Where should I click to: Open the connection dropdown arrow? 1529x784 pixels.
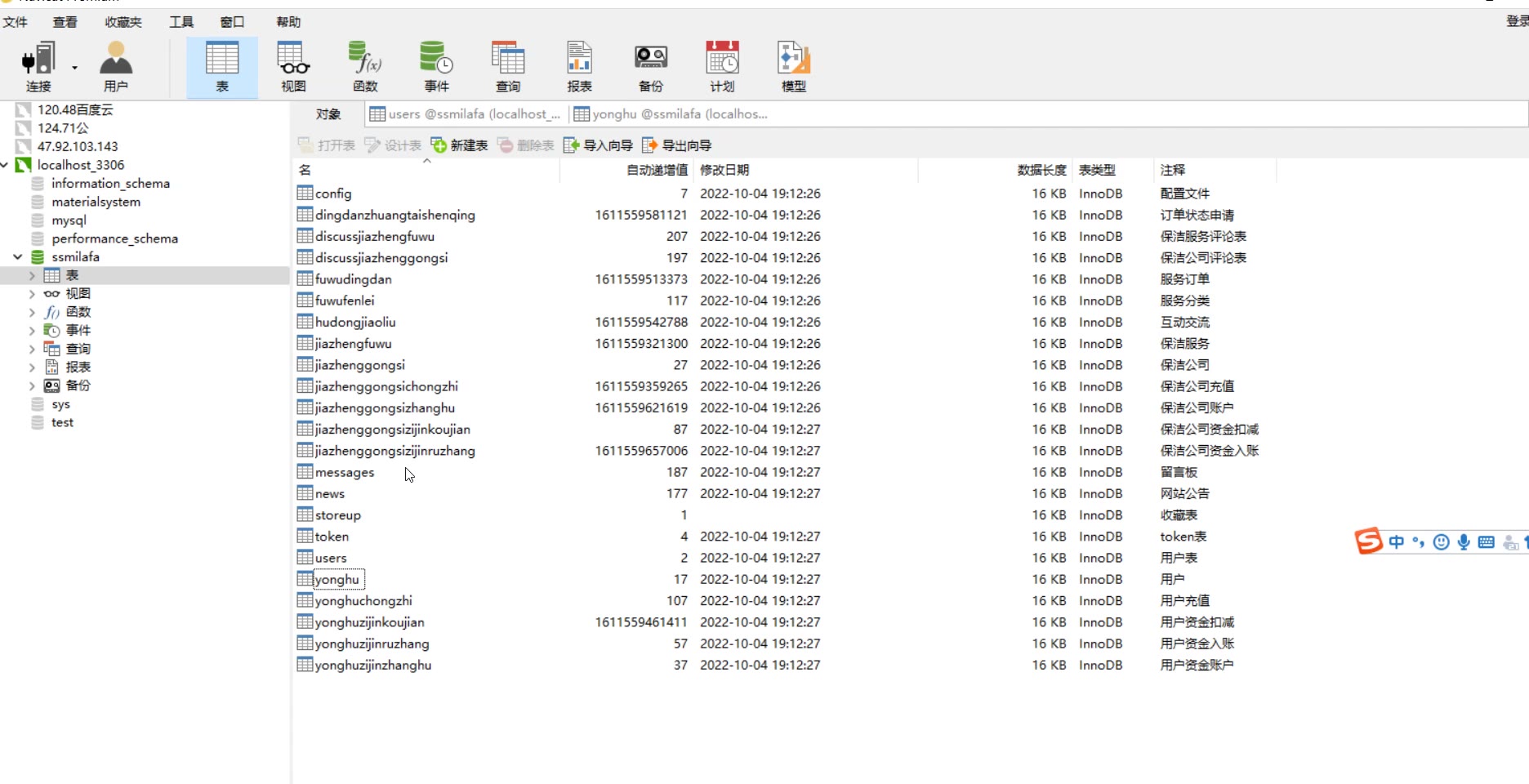click(x=74, y=68)
